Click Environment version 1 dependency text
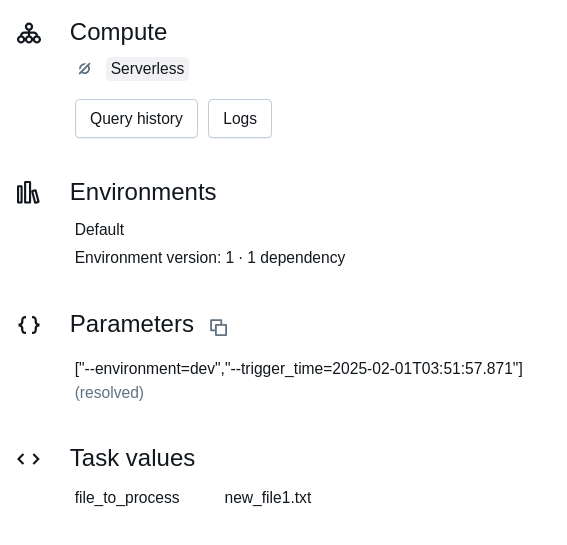The image size is (567, 545). tap(210, 258)
